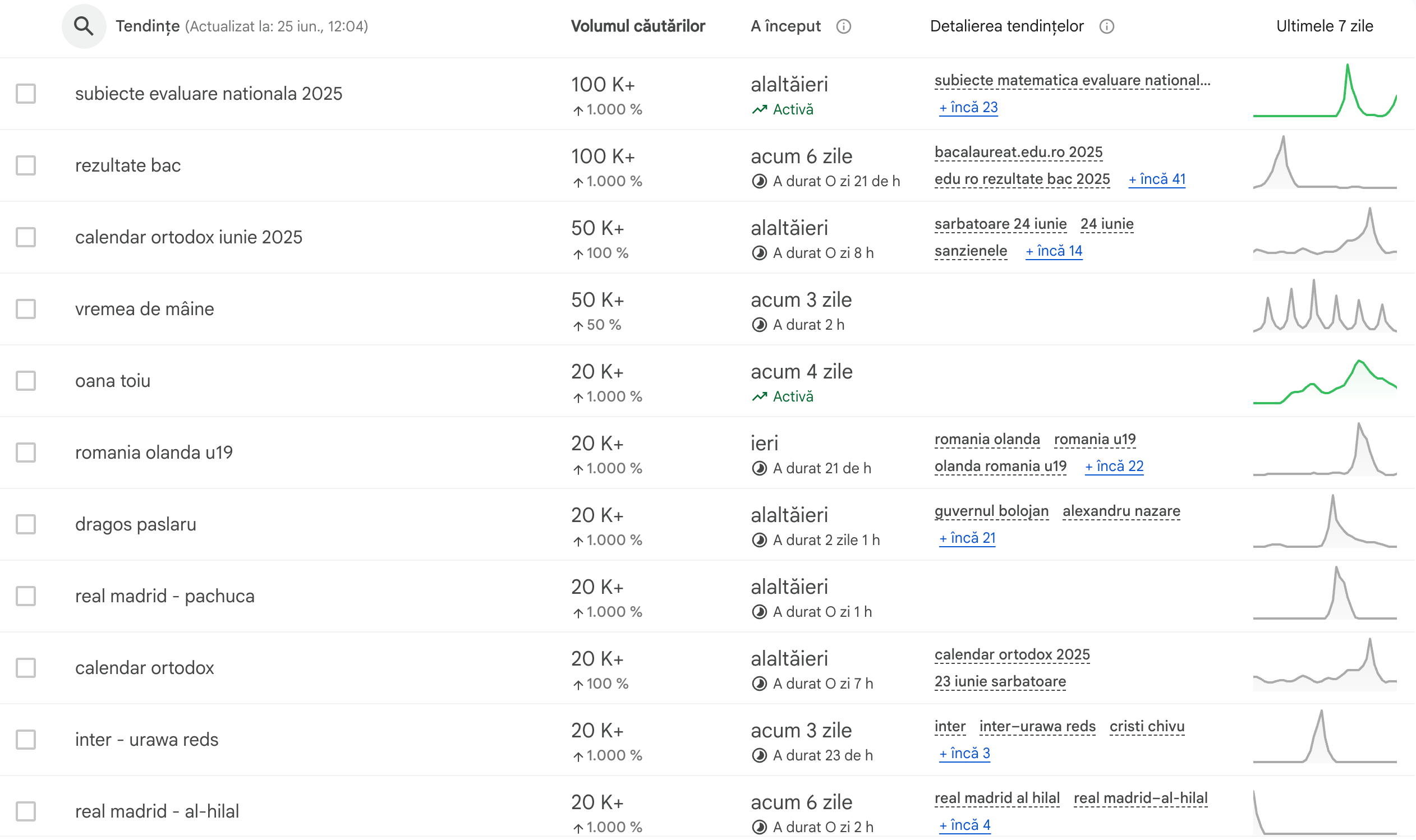Open 'romania u19' related query
The height and width of the screenshot is (840, 1416).
(1095, 439)
